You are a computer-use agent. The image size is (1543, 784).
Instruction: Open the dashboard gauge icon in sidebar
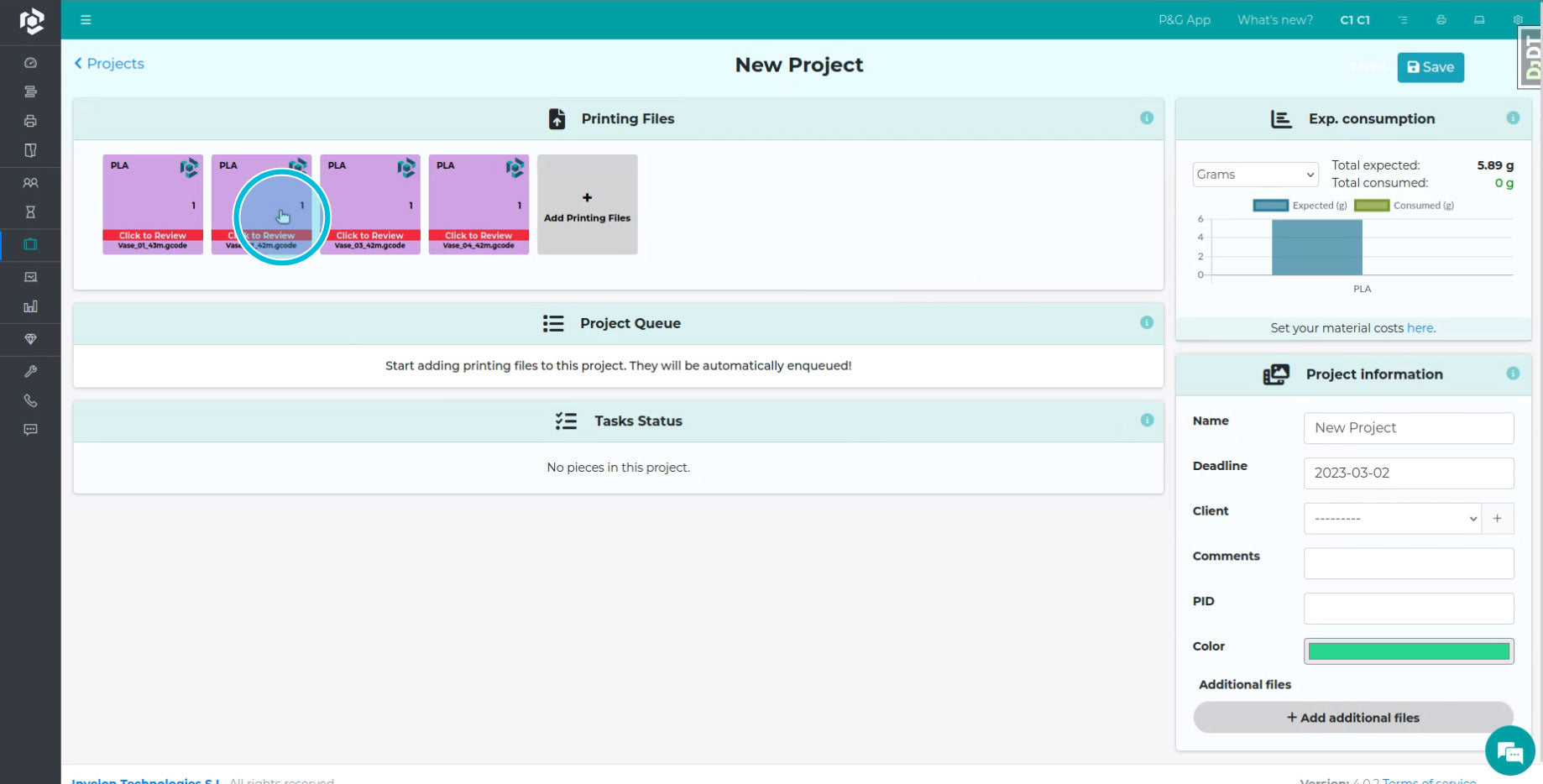30,63
